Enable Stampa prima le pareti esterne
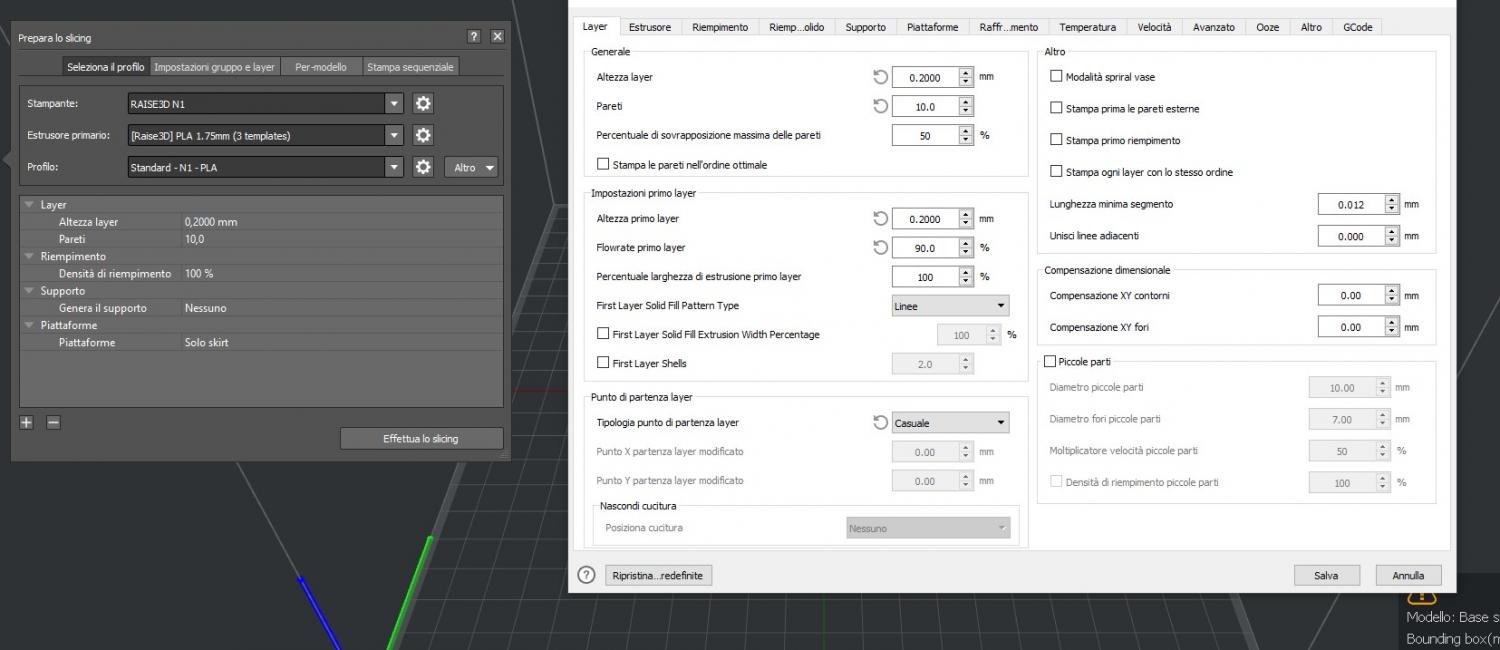 (x=1056, y=108)
